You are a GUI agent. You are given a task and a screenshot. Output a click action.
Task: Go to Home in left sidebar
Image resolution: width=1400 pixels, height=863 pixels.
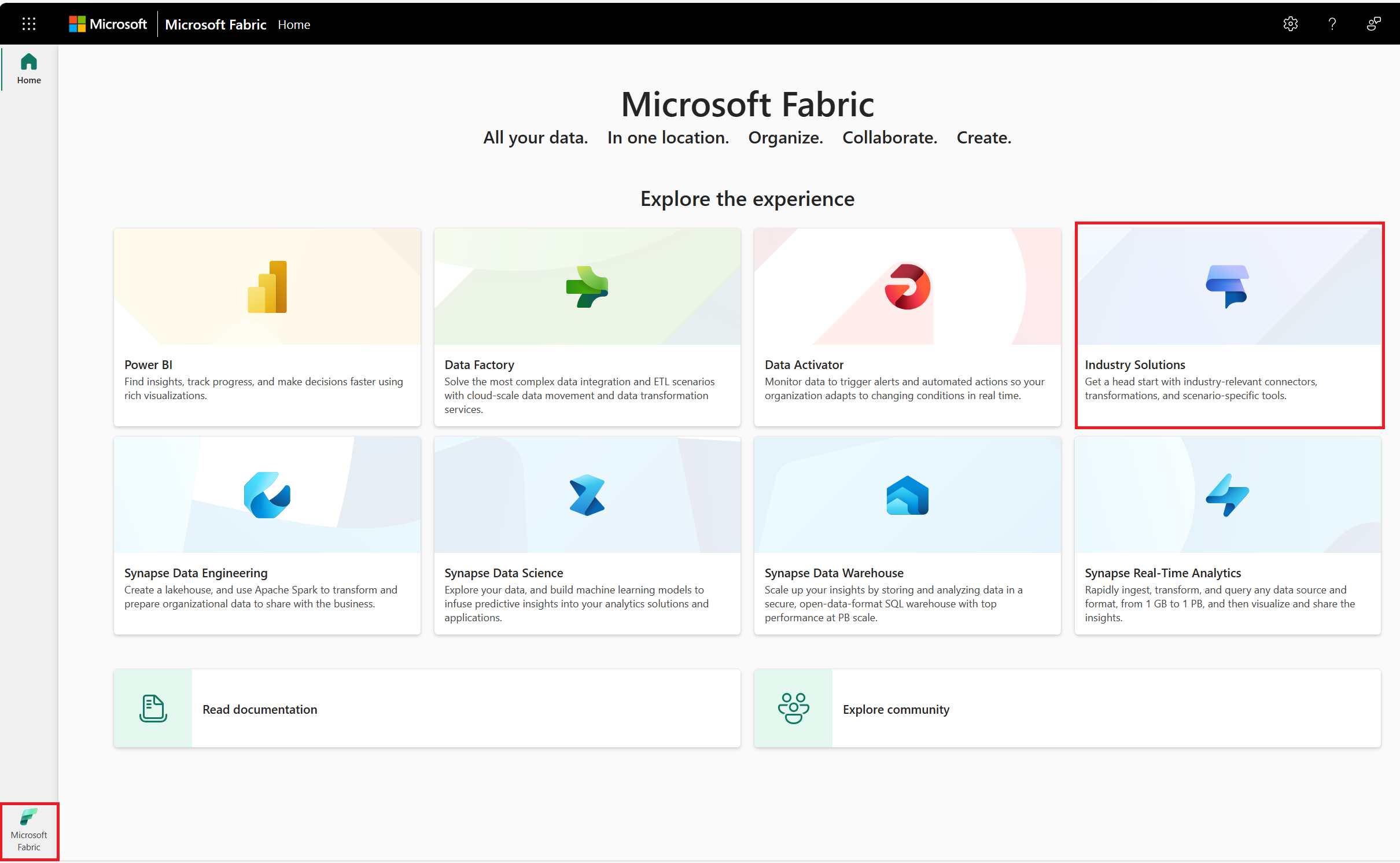point(29,69)
